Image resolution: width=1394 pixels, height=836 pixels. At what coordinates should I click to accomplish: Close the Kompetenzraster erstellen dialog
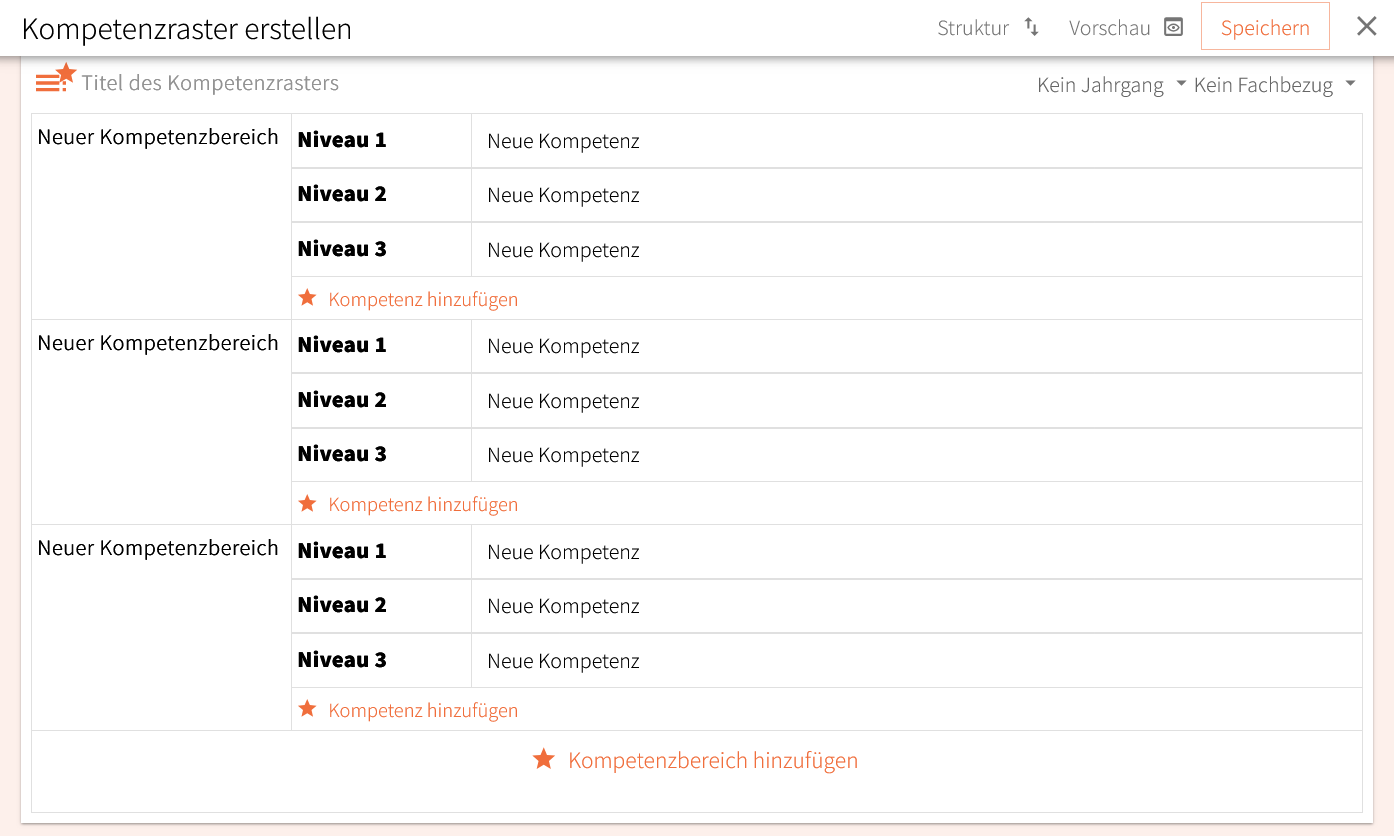pyautogui.click(x=1366, y=27)
